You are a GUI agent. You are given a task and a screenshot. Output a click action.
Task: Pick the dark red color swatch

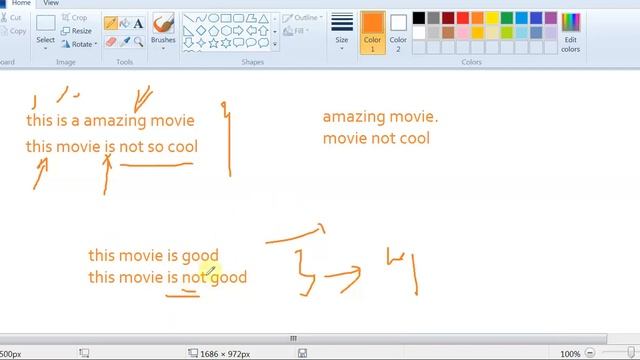(x=448, y=18)
